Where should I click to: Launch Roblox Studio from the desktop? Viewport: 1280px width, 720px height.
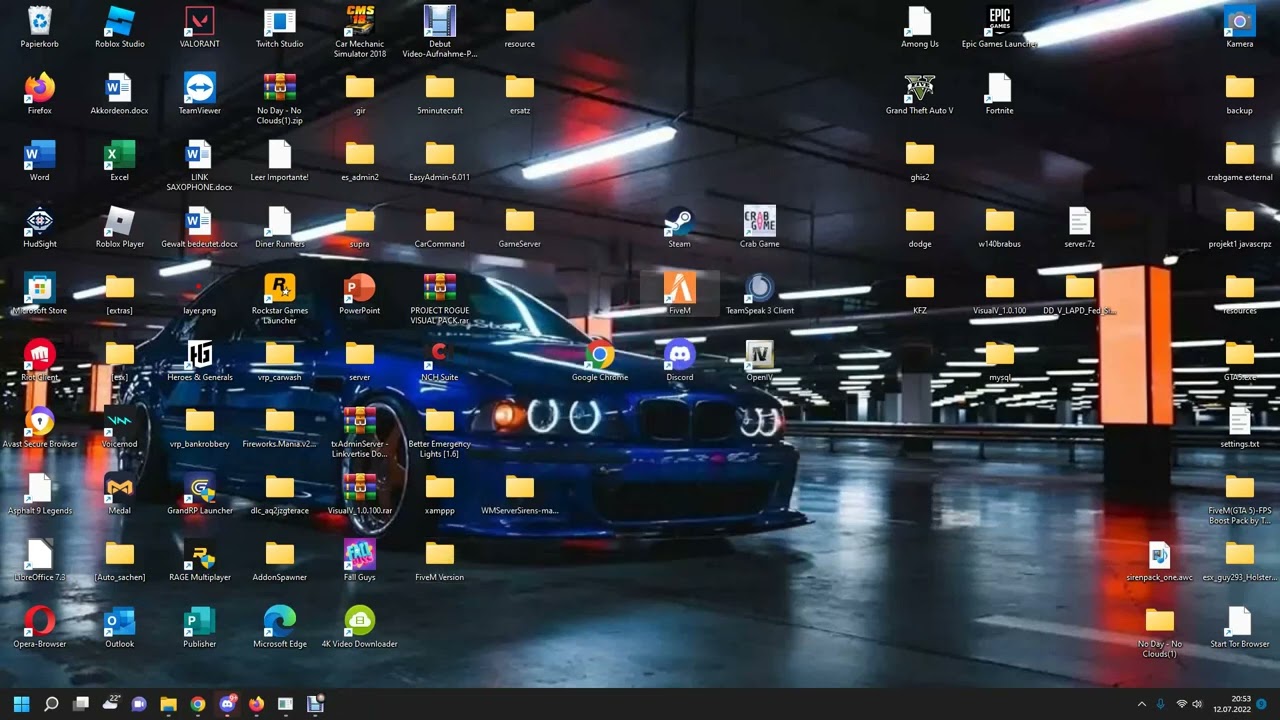click(x=120, y=27)
